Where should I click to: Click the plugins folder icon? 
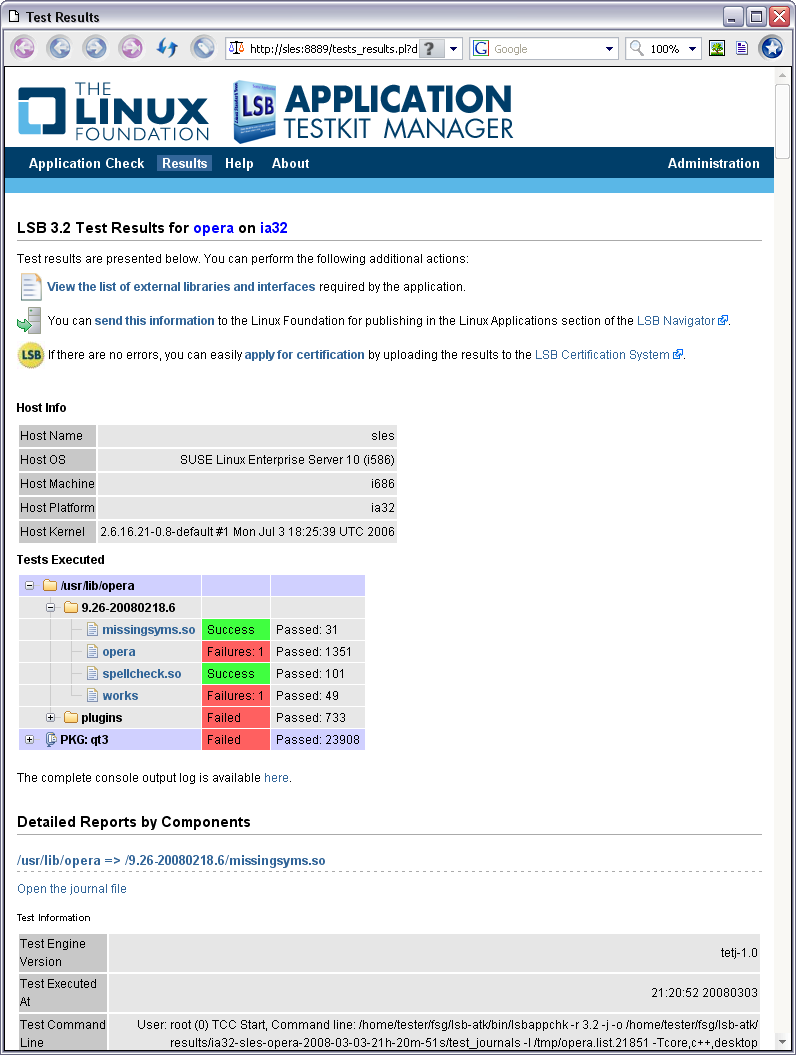click(x=71, y=717)
